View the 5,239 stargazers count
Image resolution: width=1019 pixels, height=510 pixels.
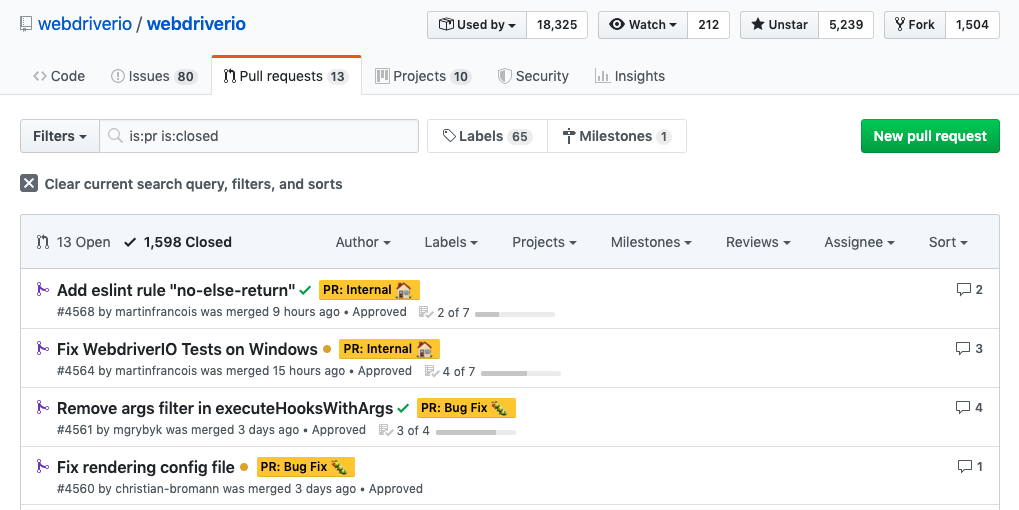pyautogui.click(x=846, y=25)
